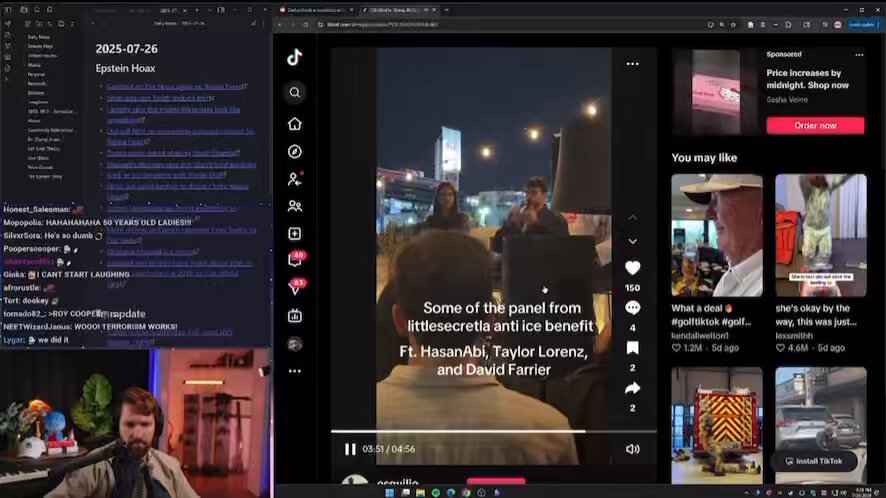Open Messages icon with red badge
The height and width of the screenshot is (498, 886).
tap(296, 287)
